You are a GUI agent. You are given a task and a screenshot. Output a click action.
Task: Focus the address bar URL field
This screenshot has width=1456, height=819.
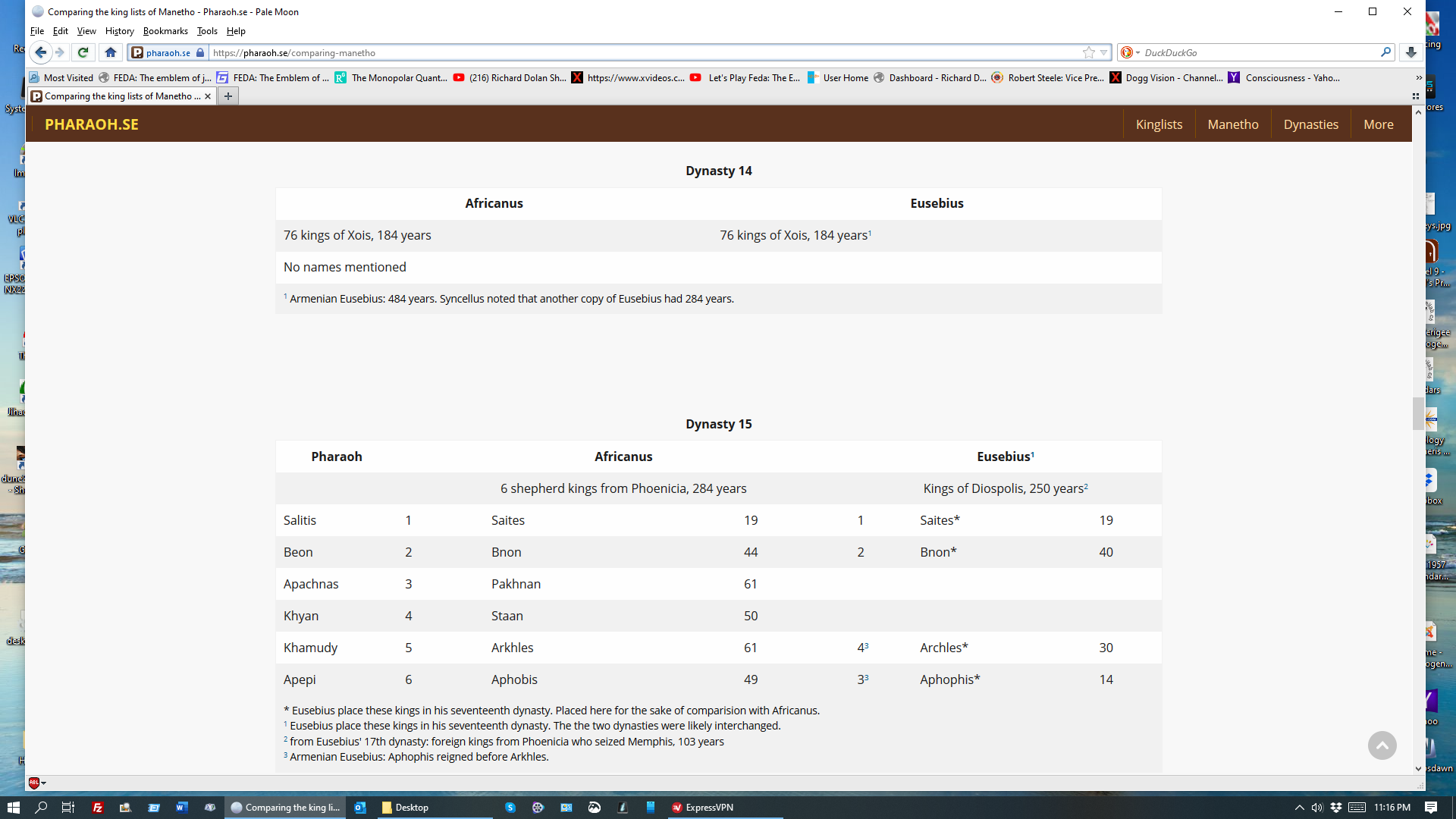(x=645, y=52)
